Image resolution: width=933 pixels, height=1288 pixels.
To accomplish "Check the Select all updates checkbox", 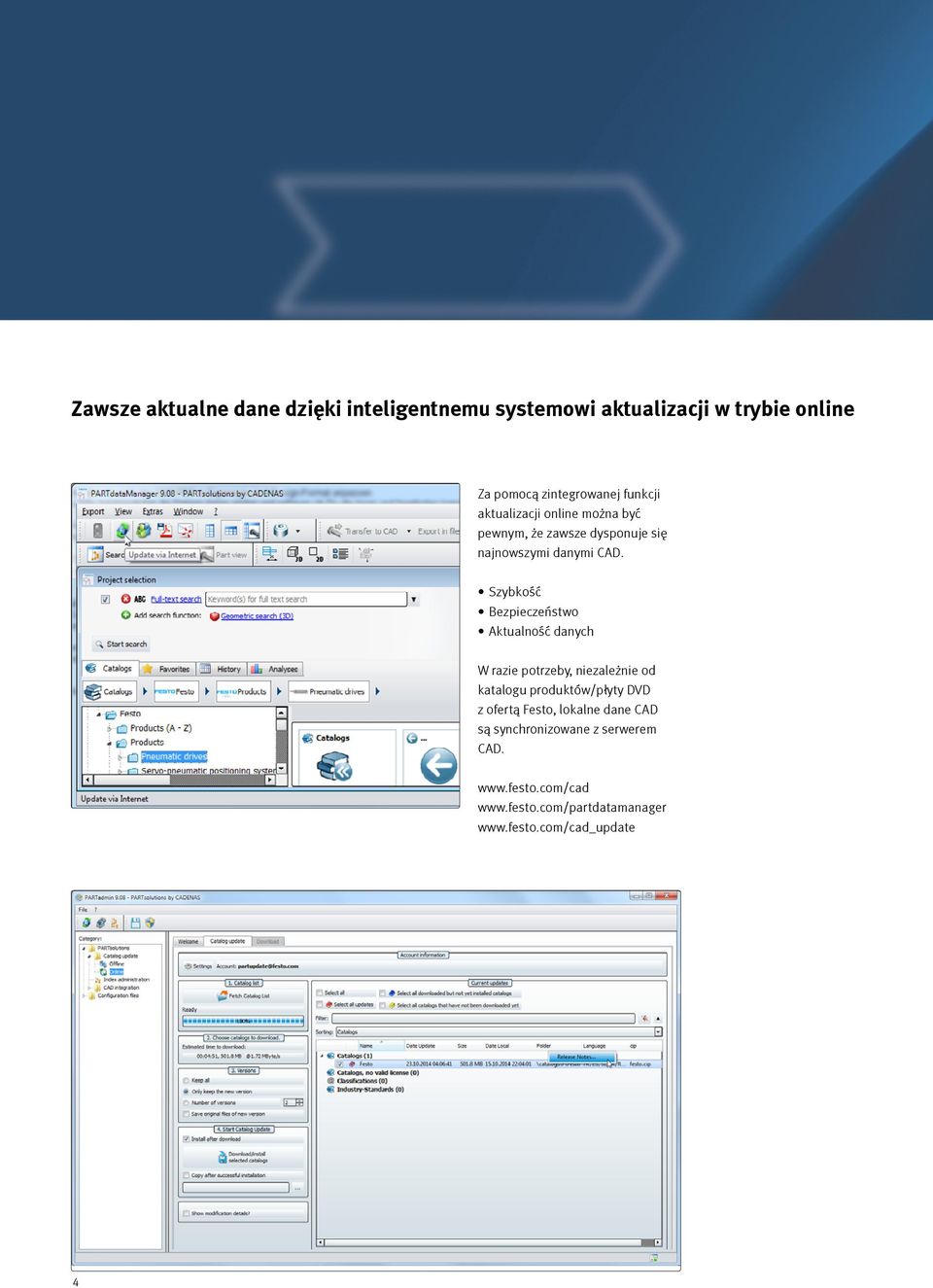I will point(319,1005).
